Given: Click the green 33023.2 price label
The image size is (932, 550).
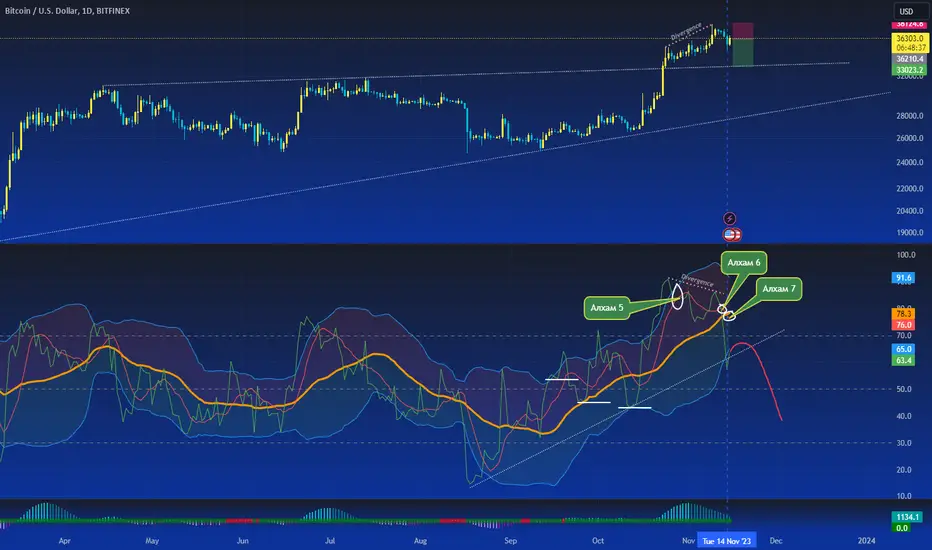Looking at the screenshot, I should click(909, 70).
